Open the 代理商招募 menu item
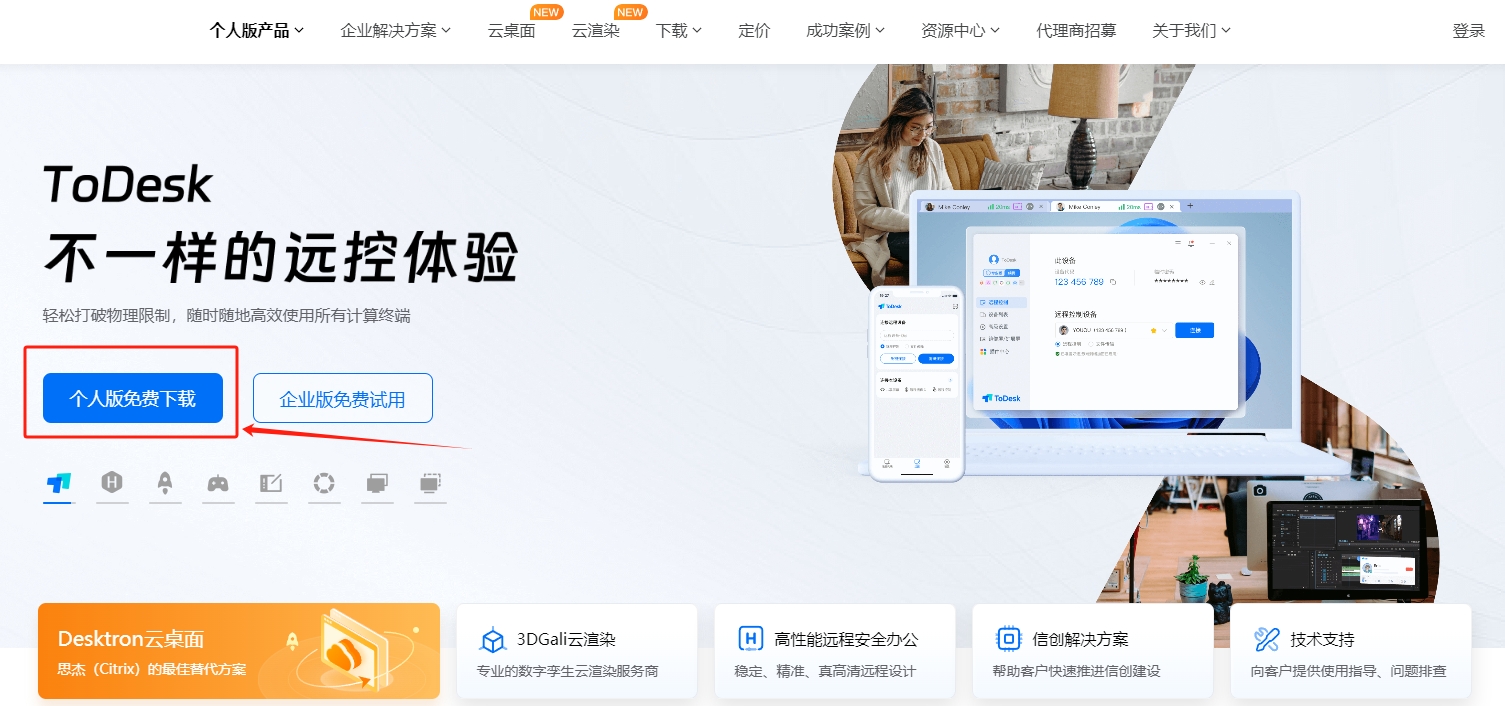The width and height of the screenshot is (1505, 706). click(x=1077, y=30)
